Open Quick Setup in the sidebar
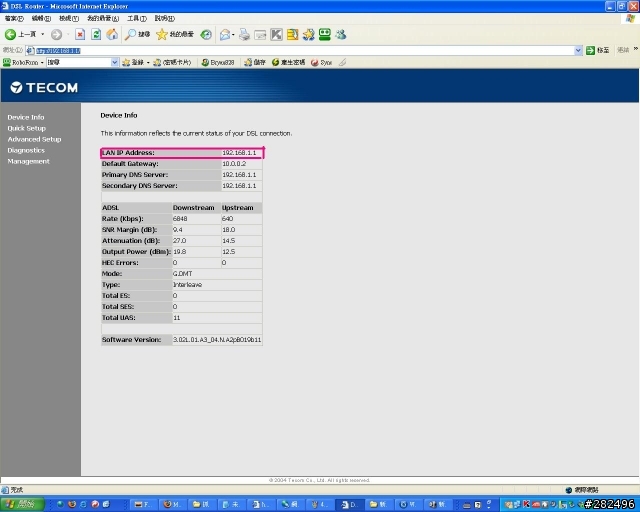This screenshot has height=512, width=640. [27, 128]
